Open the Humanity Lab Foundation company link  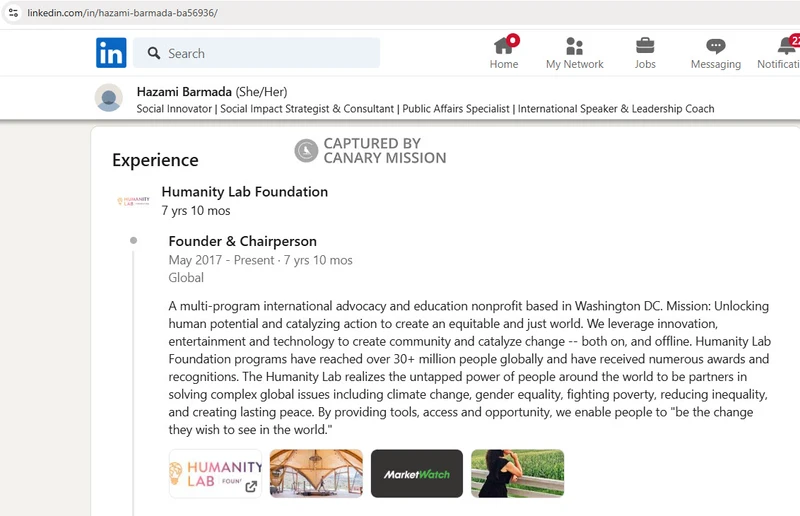tap(245, 192)
